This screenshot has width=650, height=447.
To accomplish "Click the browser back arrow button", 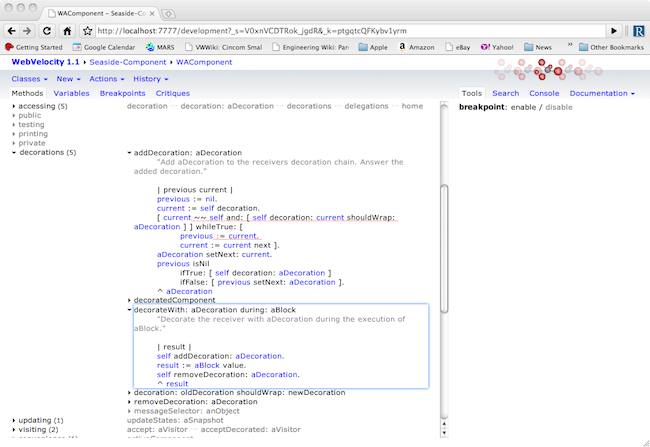I will (x=13, y=30).
